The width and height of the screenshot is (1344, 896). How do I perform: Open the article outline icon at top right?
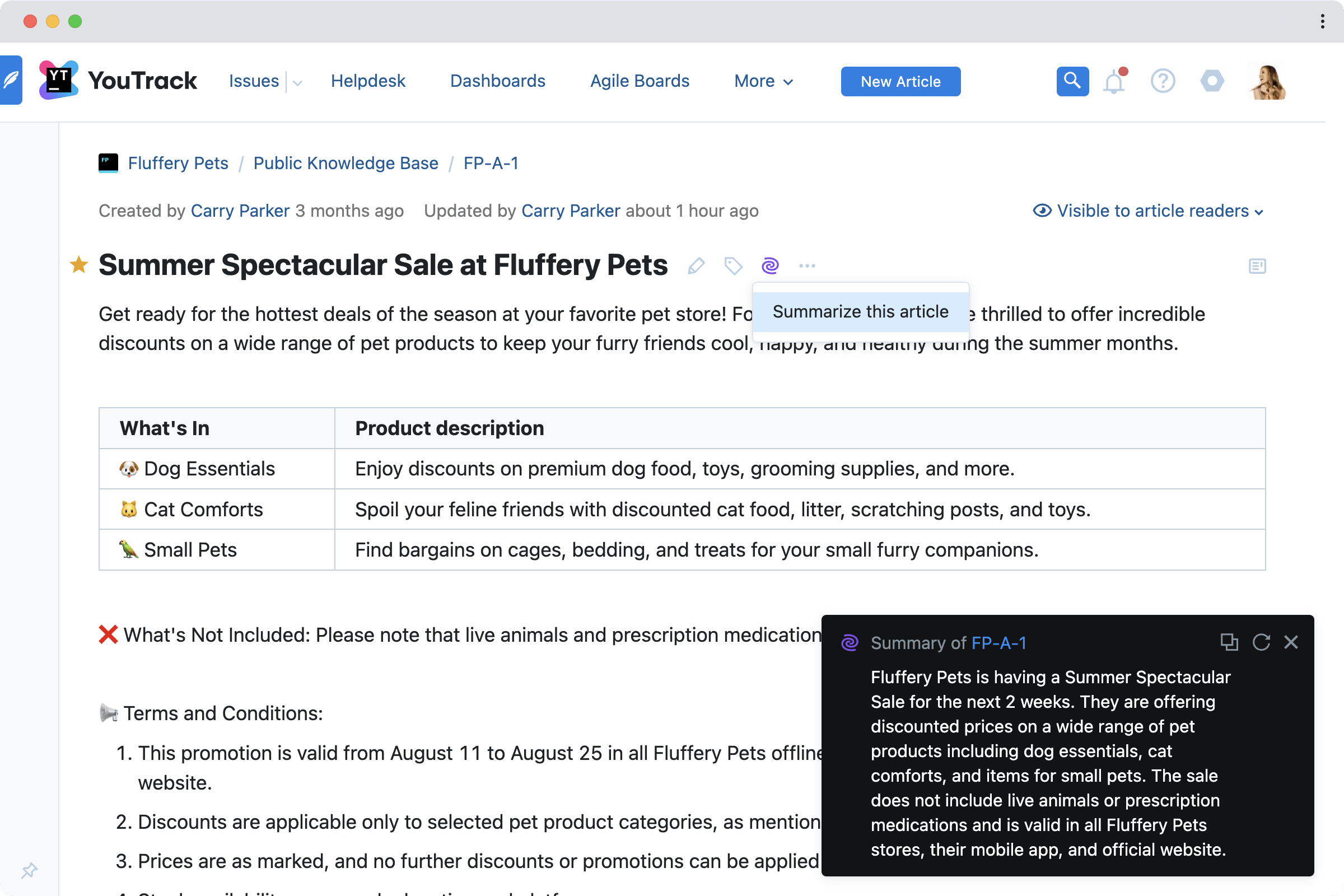[1257, 265]
